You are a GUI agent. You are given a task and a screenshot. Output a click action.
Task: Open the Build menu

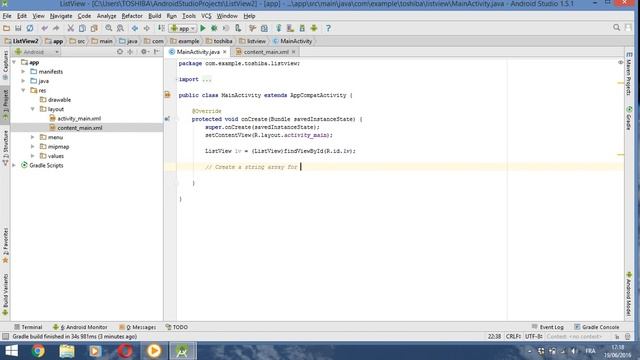154,16
